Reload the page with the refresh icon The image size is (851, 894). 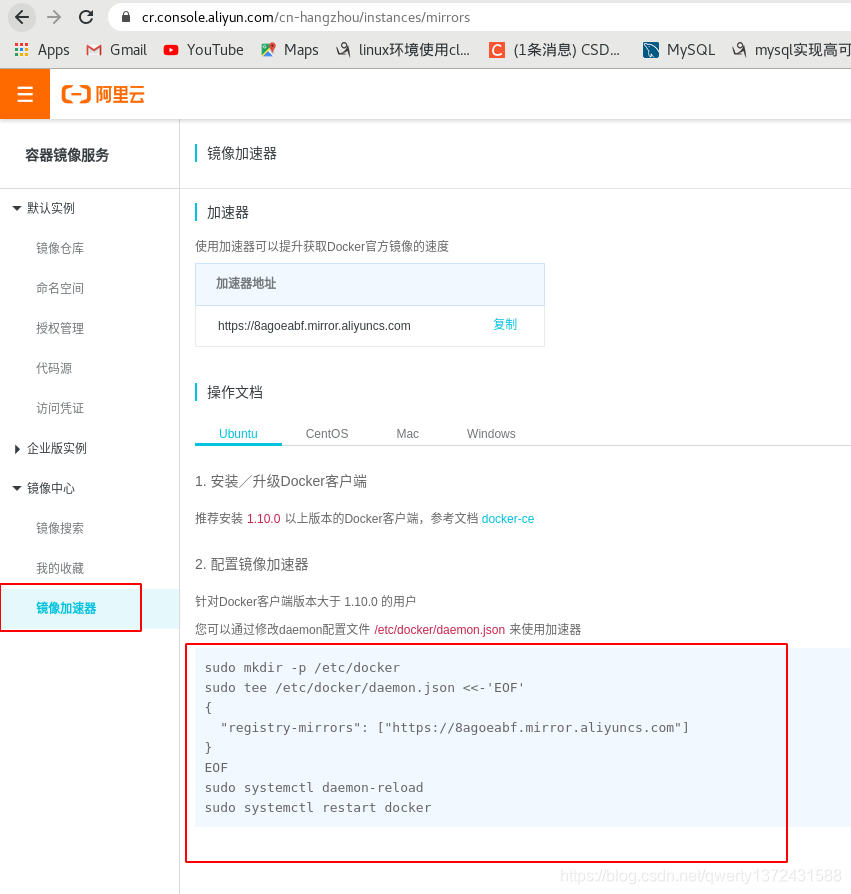(x=86, y=17)
